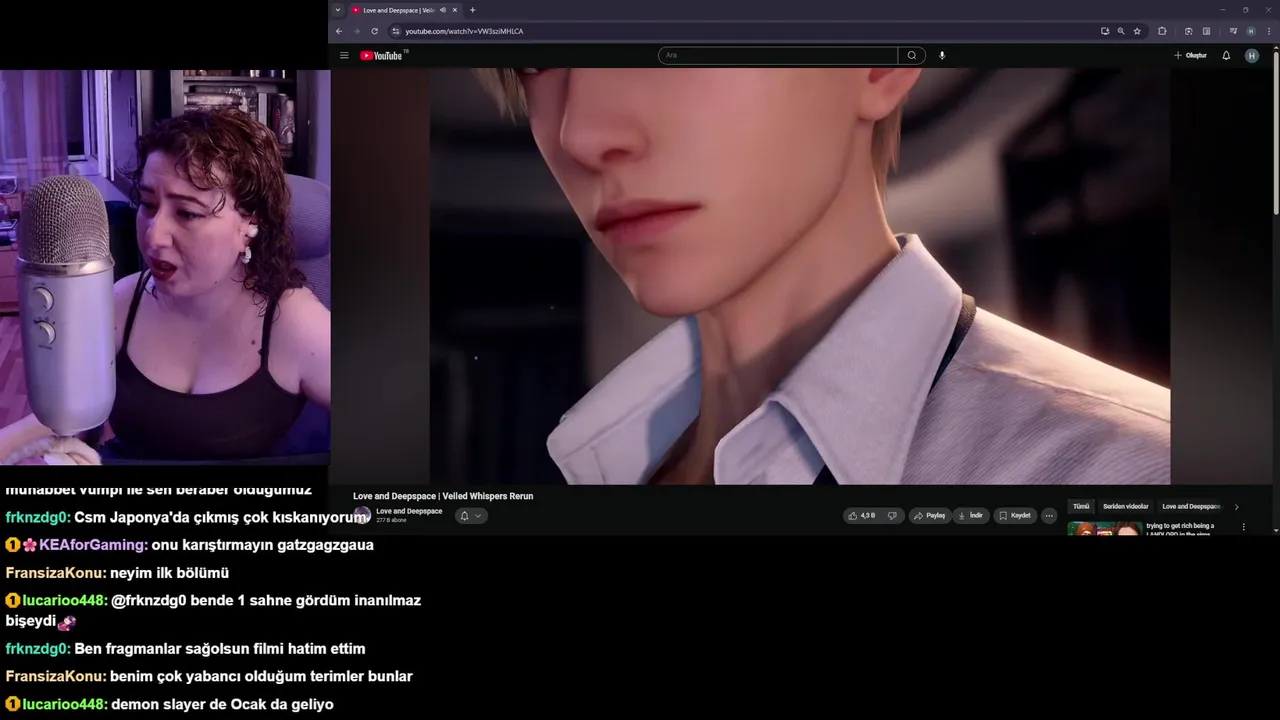Screen dimensions: 1280x720
Task: Dislike the video
Action: point(892,516)
